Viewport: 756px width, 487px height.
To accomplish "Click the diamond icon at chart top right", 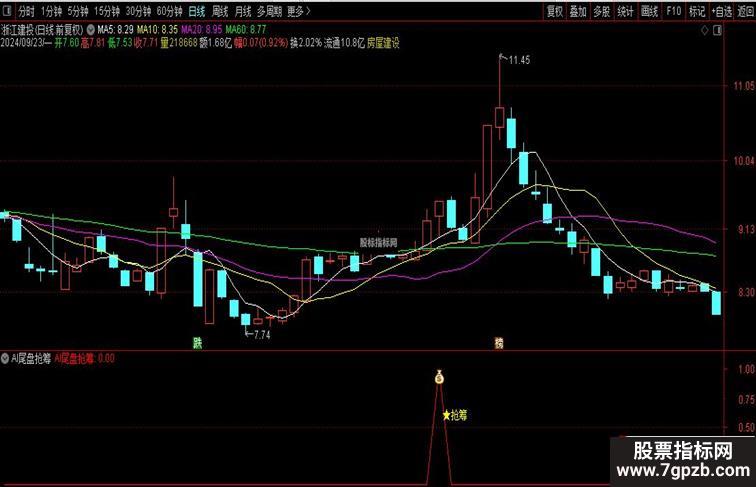I will click(704, 30).
